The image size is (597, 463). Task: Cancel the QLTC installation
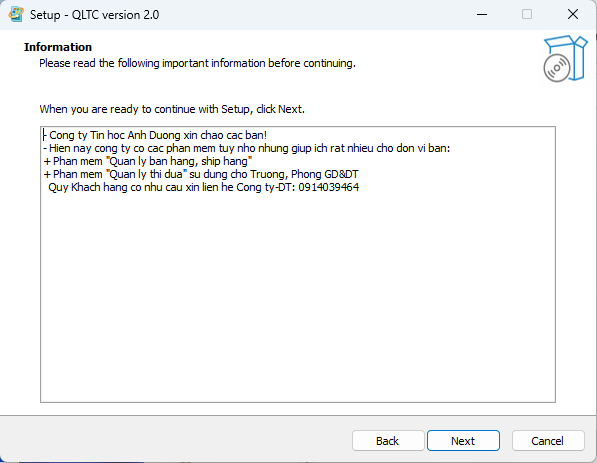coord(548,441)
